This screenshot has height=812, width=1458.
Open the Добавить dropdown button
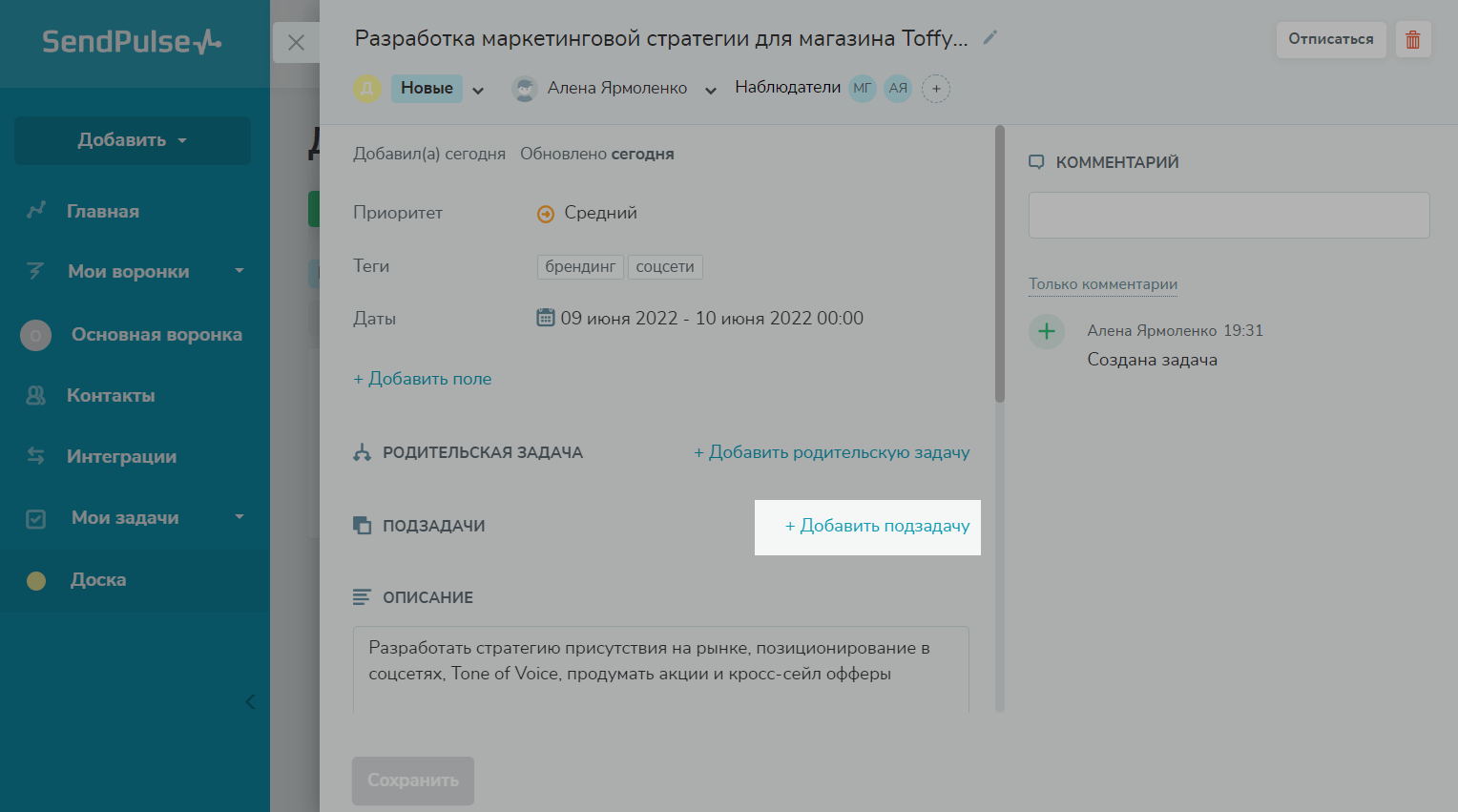point(133,140)
